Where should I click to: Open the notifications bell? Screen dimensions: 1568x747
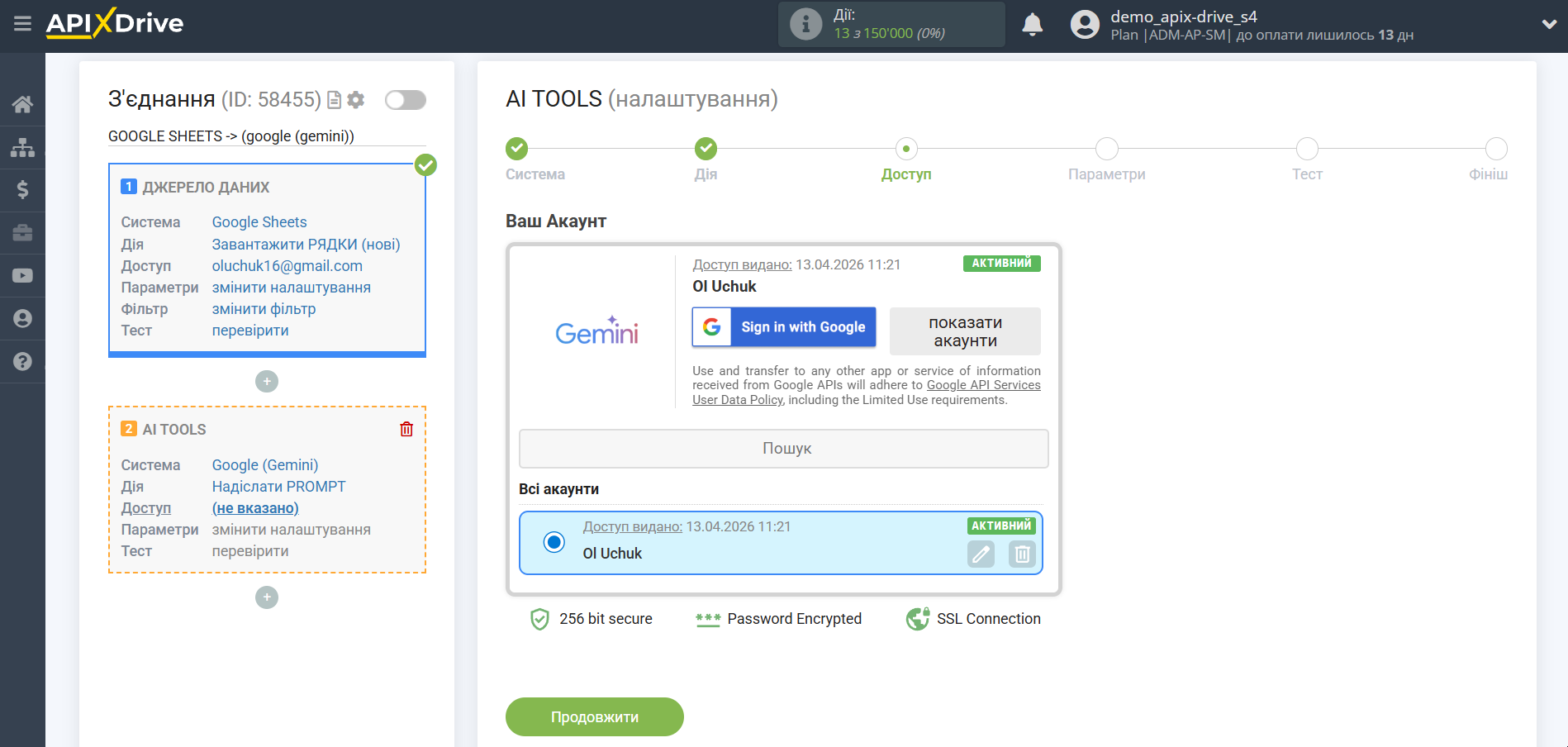1032,25
